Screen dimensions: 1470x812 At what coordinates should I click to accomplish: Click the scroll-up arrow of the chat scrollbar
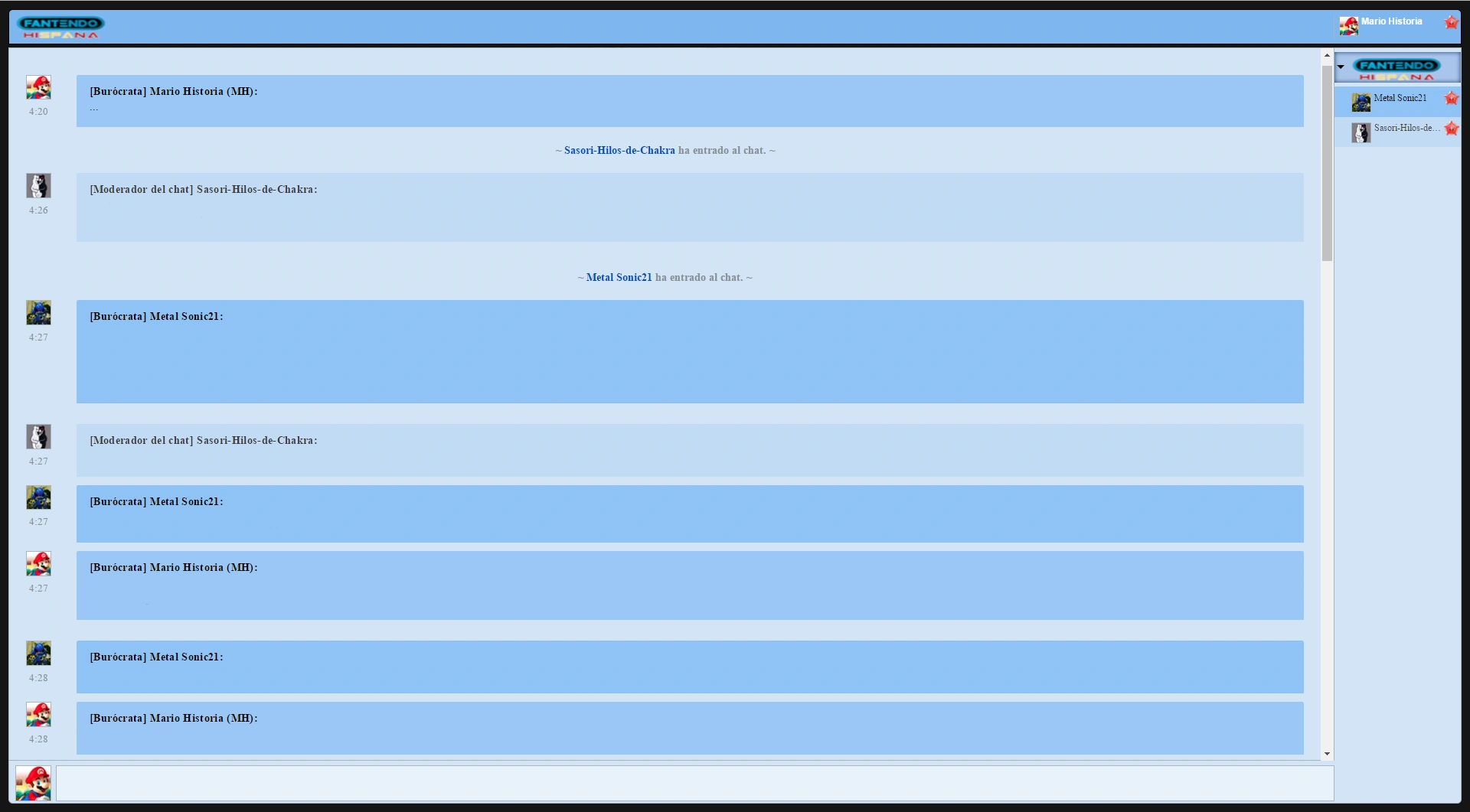[1327, 56]
